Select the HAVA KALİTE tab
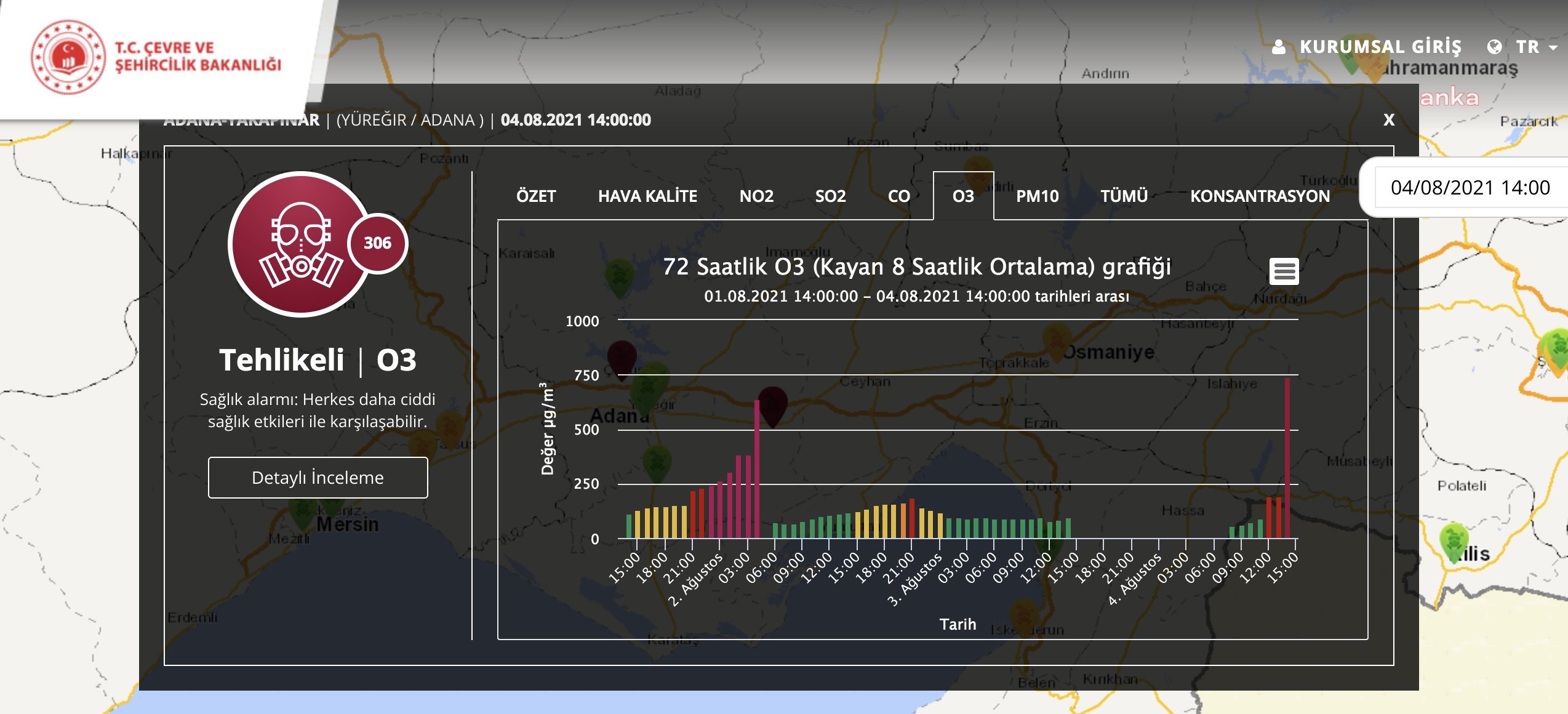Viewport: 1568px width, 714px height. (647, 196)
